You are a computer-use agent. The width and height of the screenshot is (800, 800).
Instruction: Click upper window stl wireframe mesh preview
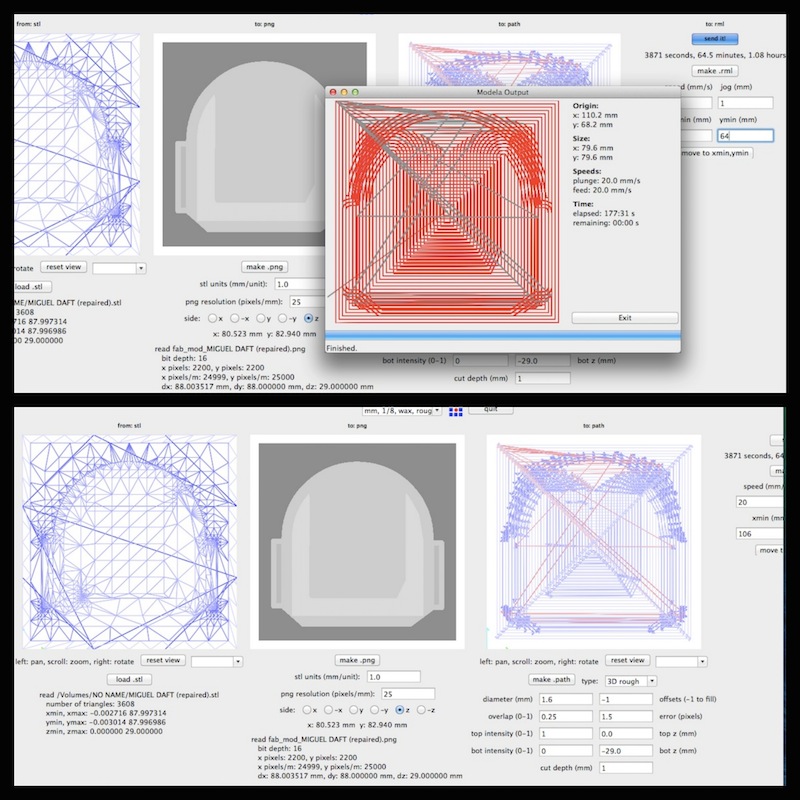[77, 144]
